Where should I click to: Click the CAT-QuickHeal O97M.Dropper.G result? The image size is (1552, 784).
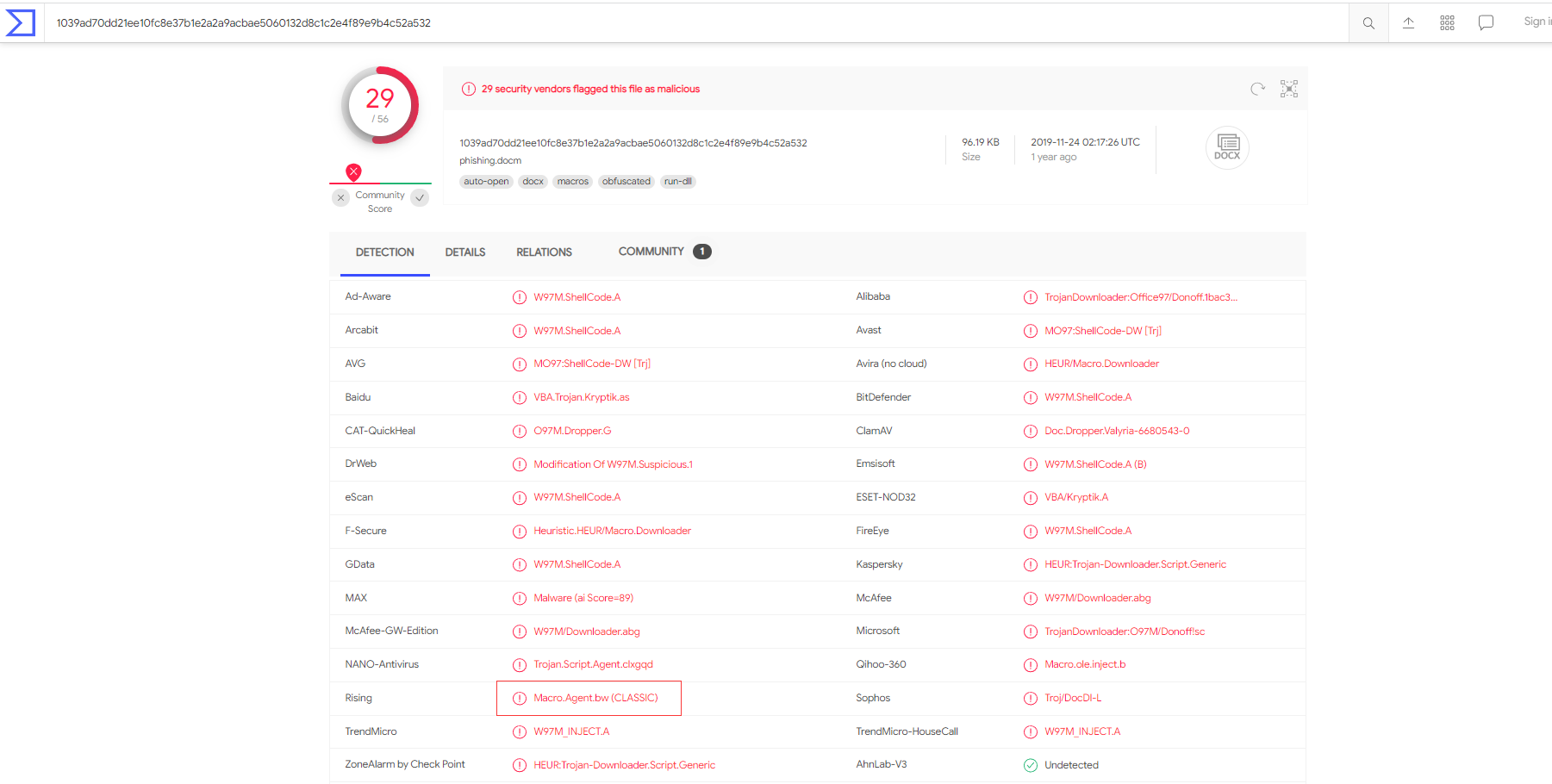click(x=572, y=431)
